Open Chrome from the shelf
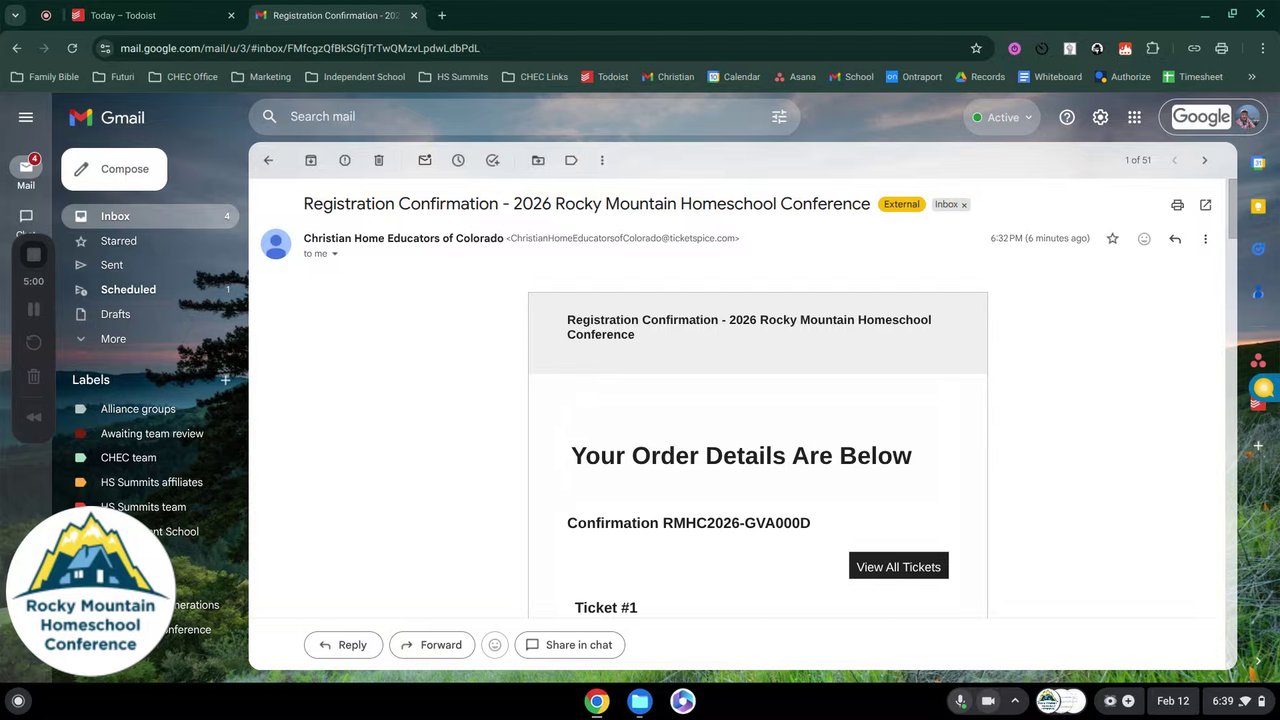1280x720 pixels. (597, 701)
